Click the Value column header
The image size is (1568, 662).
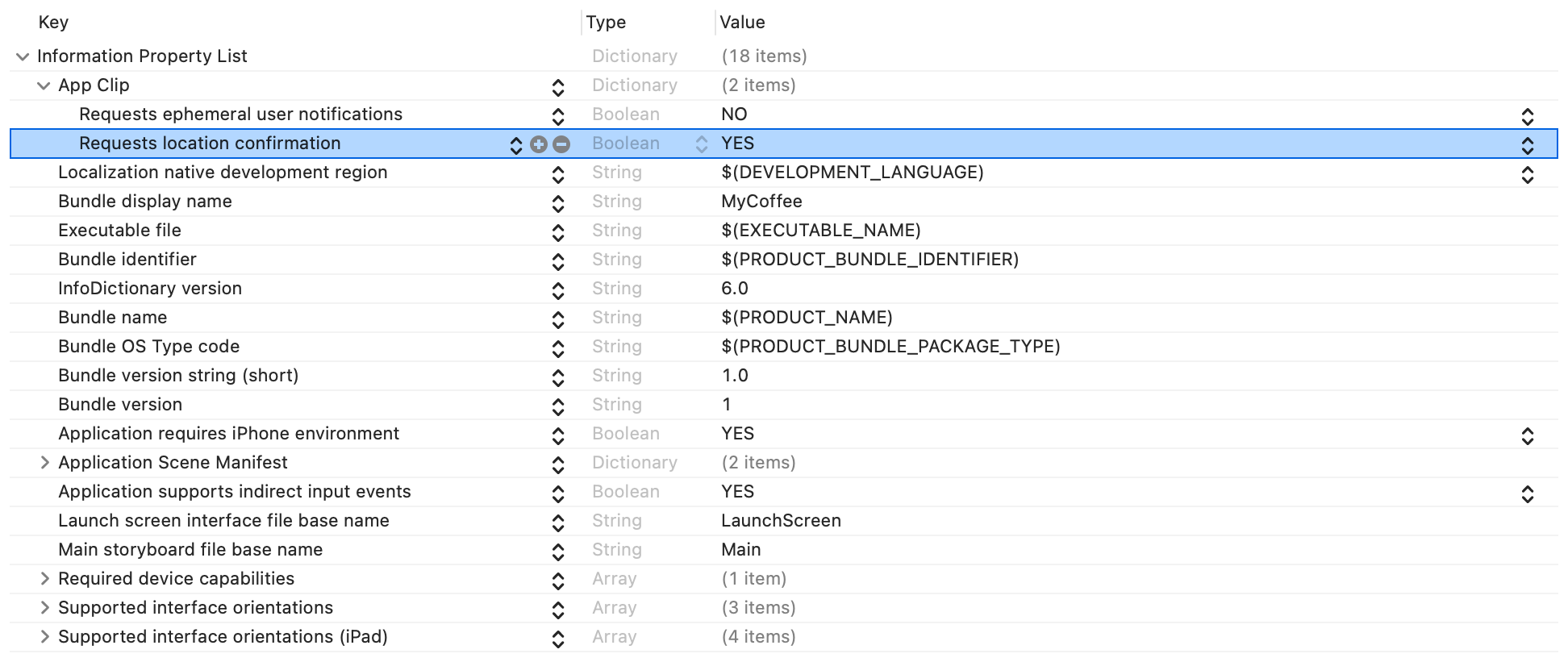(742, 23)
